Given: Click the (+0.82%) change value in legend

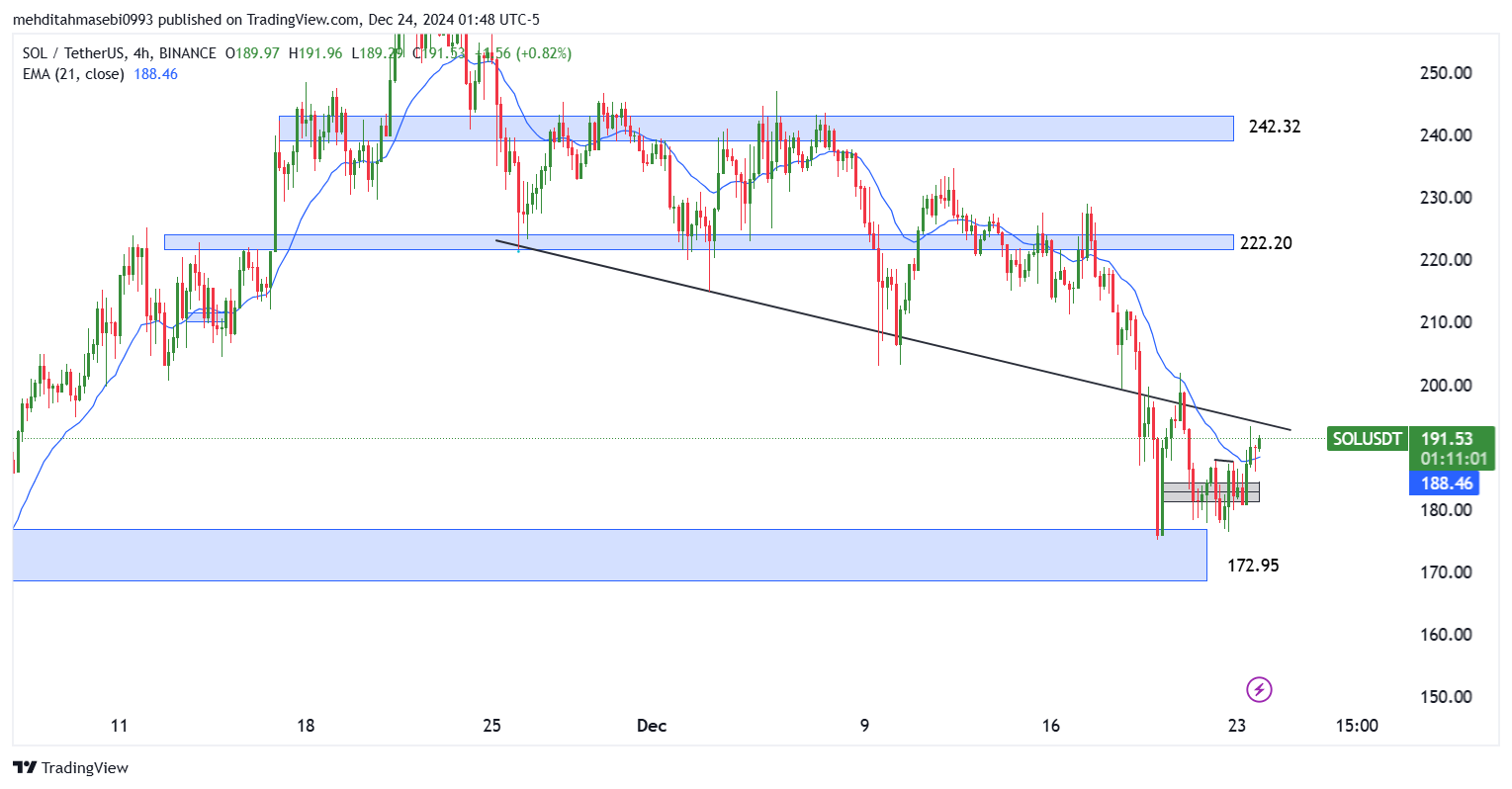Looking at the screenshot, I should click(543, 53).
